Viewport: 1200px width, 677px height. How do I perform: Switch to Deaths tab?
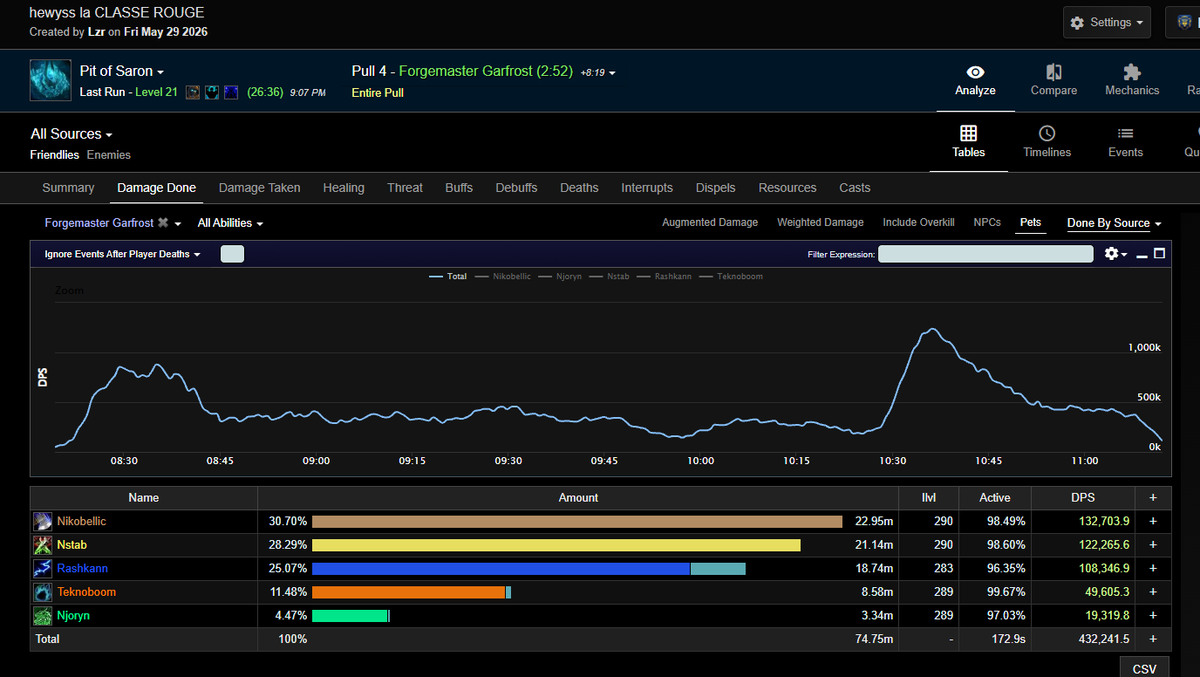(579, 187)
